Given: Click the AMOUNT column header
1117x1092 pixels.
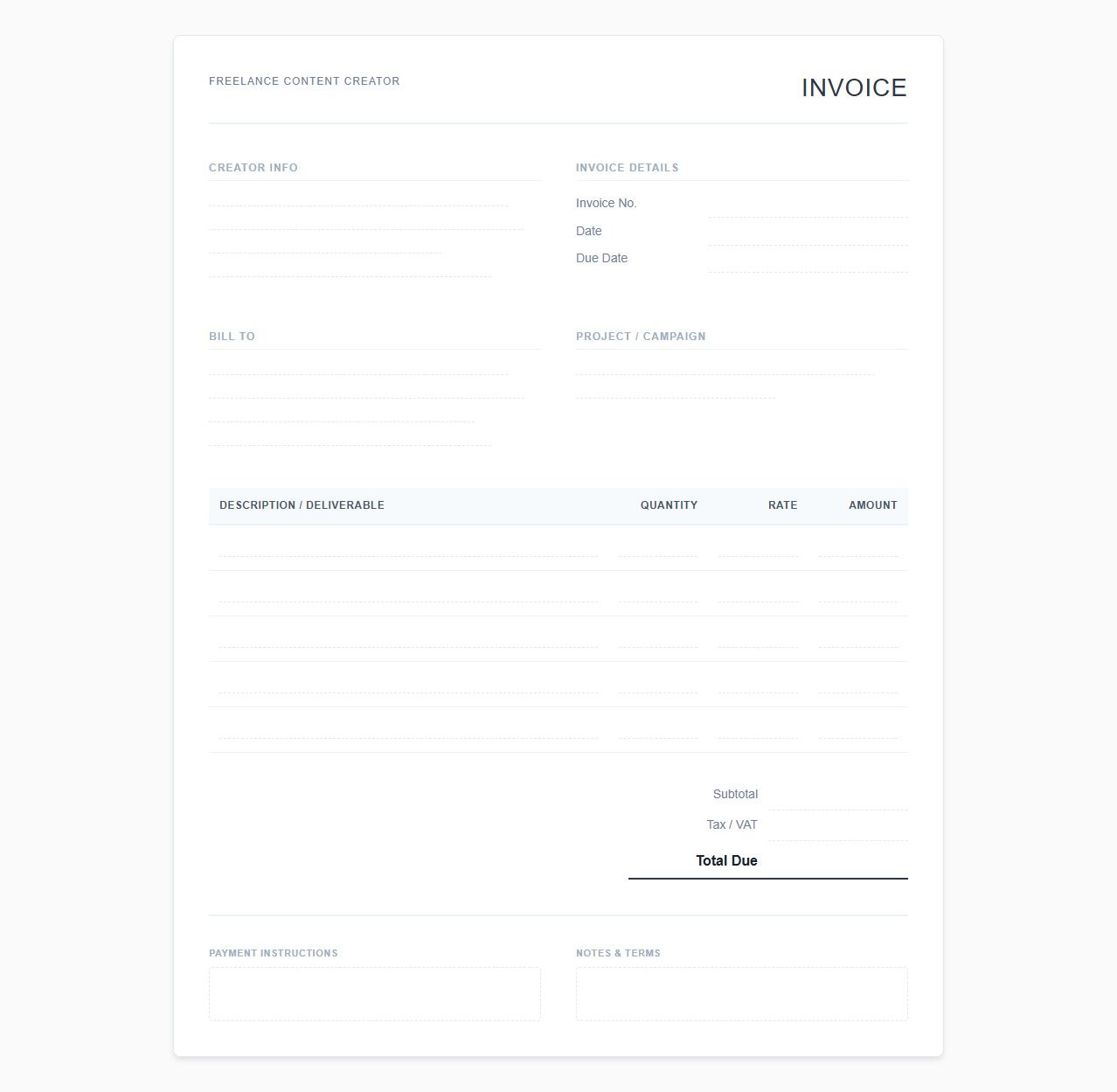Looking at the screenshot, I should [x=873, y=505].
